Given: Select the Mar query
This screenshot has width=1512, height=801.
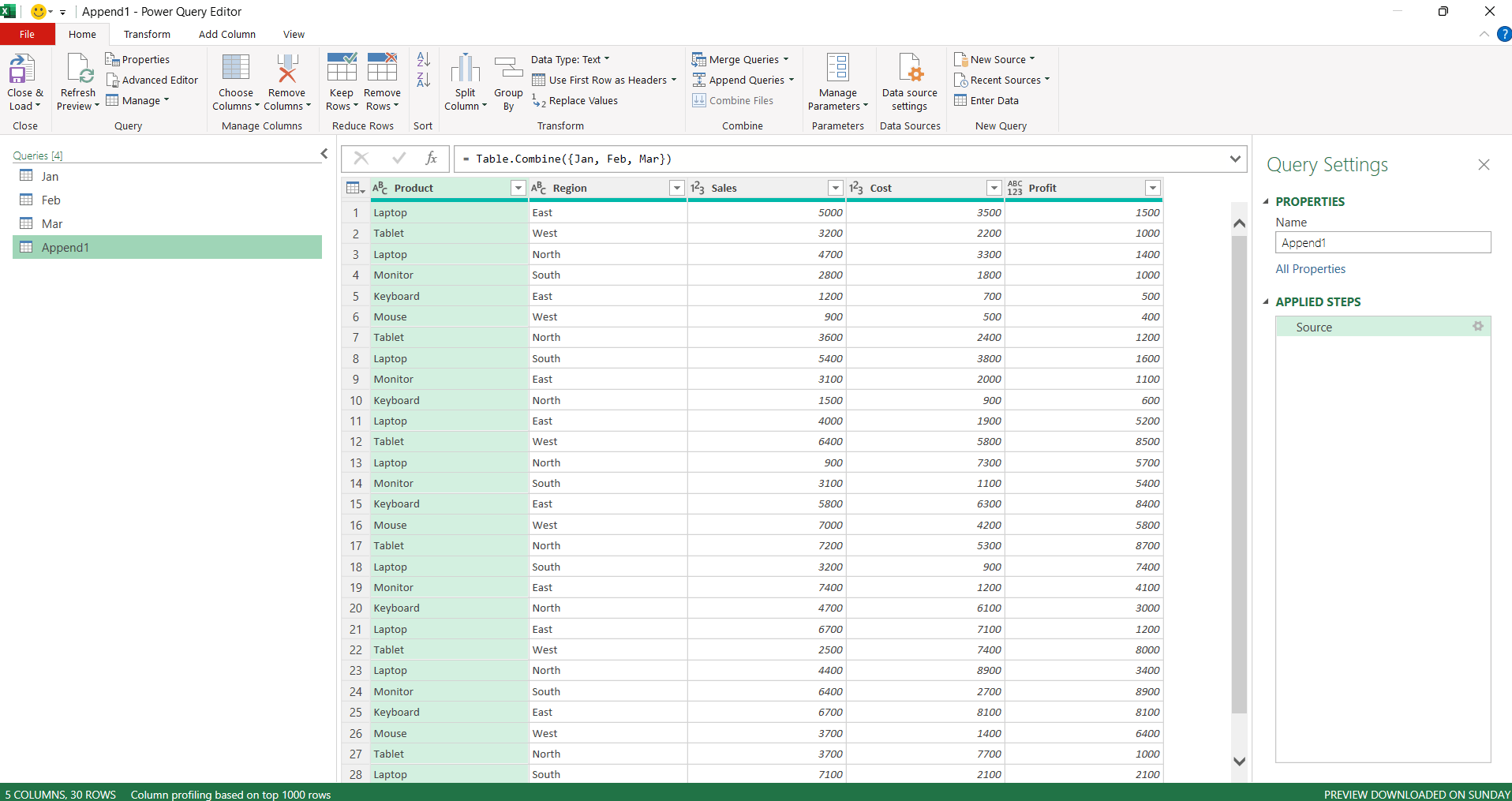Looking at the screenshot, I should (167, 223).
